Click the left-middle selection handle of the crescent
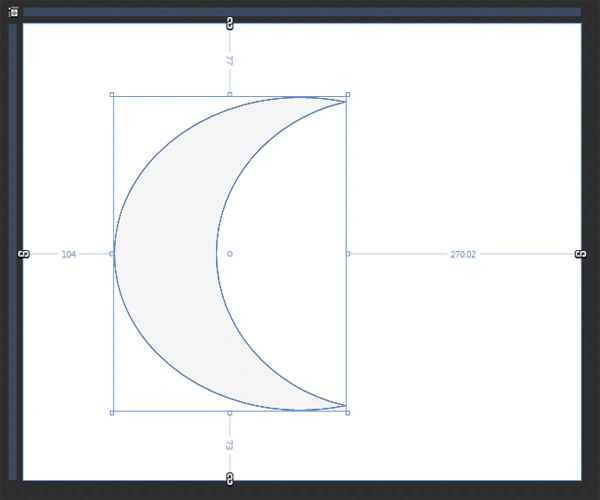Image resolution: width=600 pixels, height=500 pixels. [112, 254]
